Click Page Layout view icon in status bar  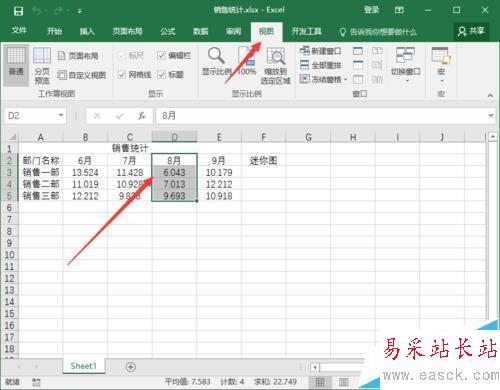[x=344, y=382]
